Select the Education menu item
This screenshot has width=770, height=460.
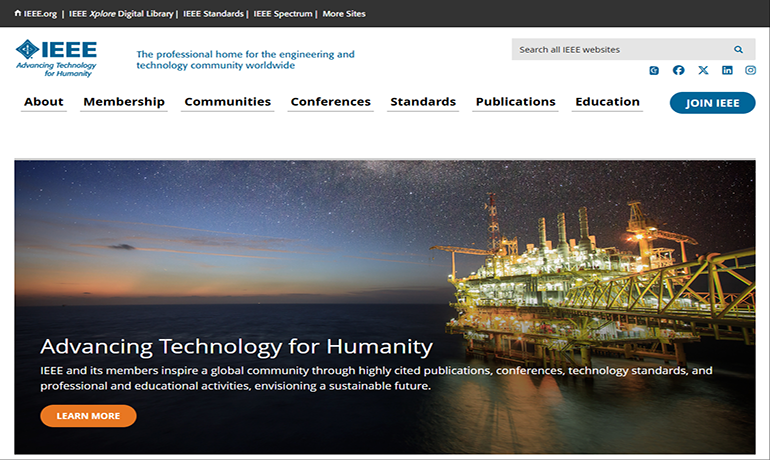click(607, 102)
